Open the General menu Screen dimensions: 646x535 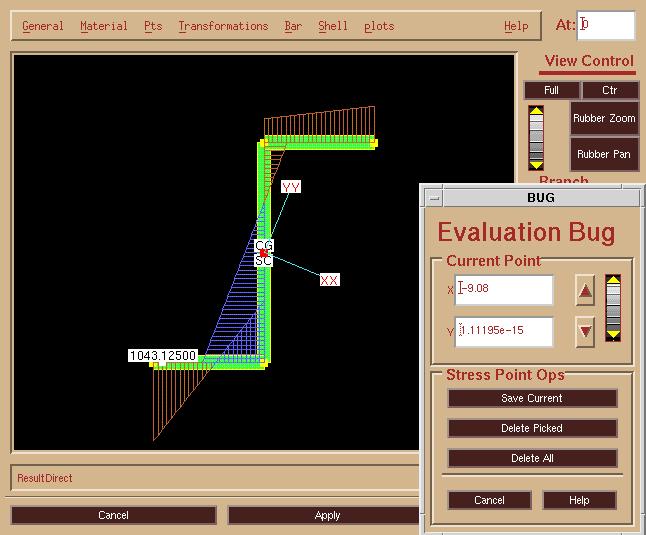click(x=43, y=26)
